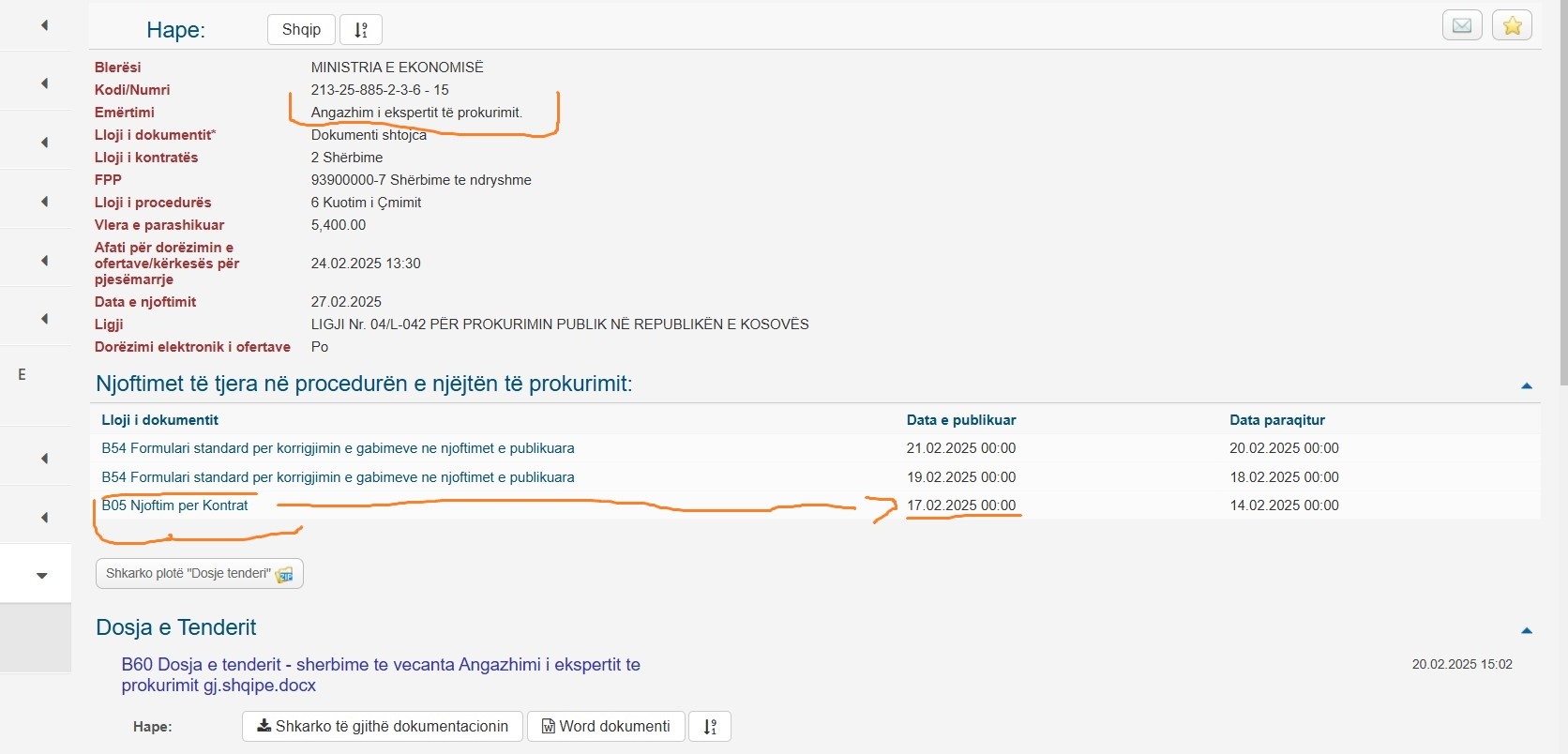Click the vertical scrollbar on right edge
Image resolution: width=1568 pixels, height=754 pixels.
1562,188
